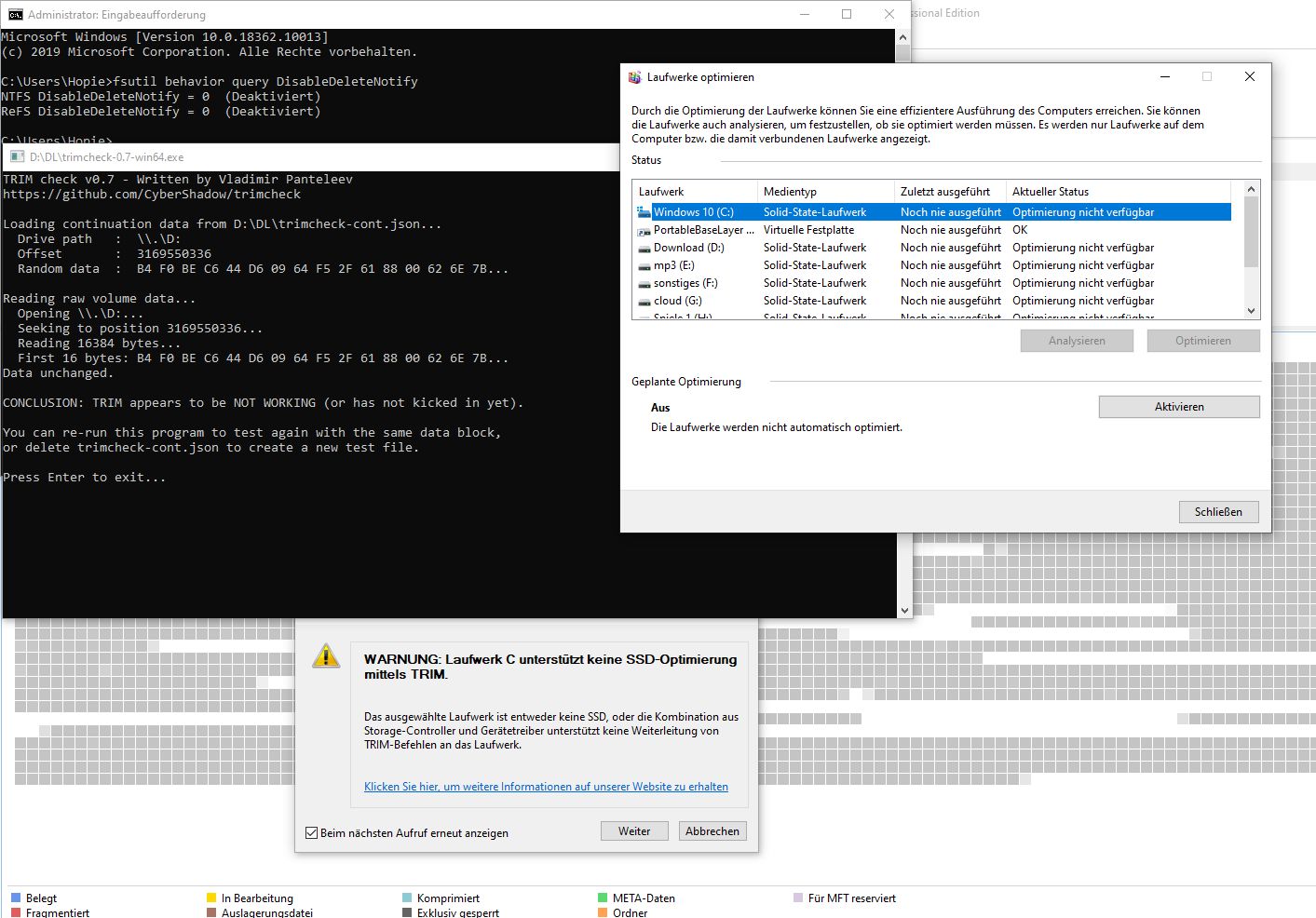Click the trimcheck console scrollbar down arrow

[x=903, y=611]
